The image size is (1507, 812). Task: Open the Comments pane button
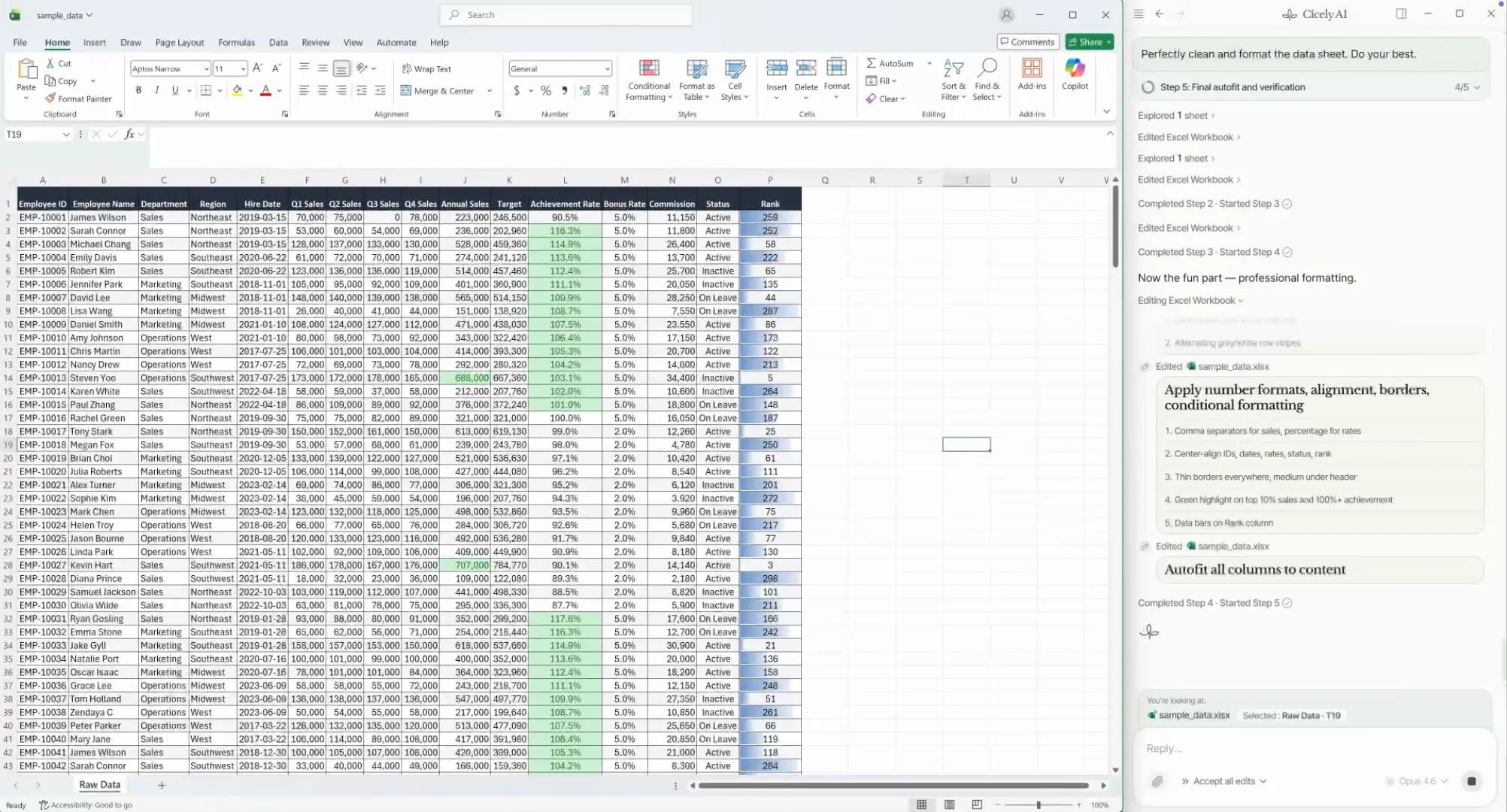1027,42
